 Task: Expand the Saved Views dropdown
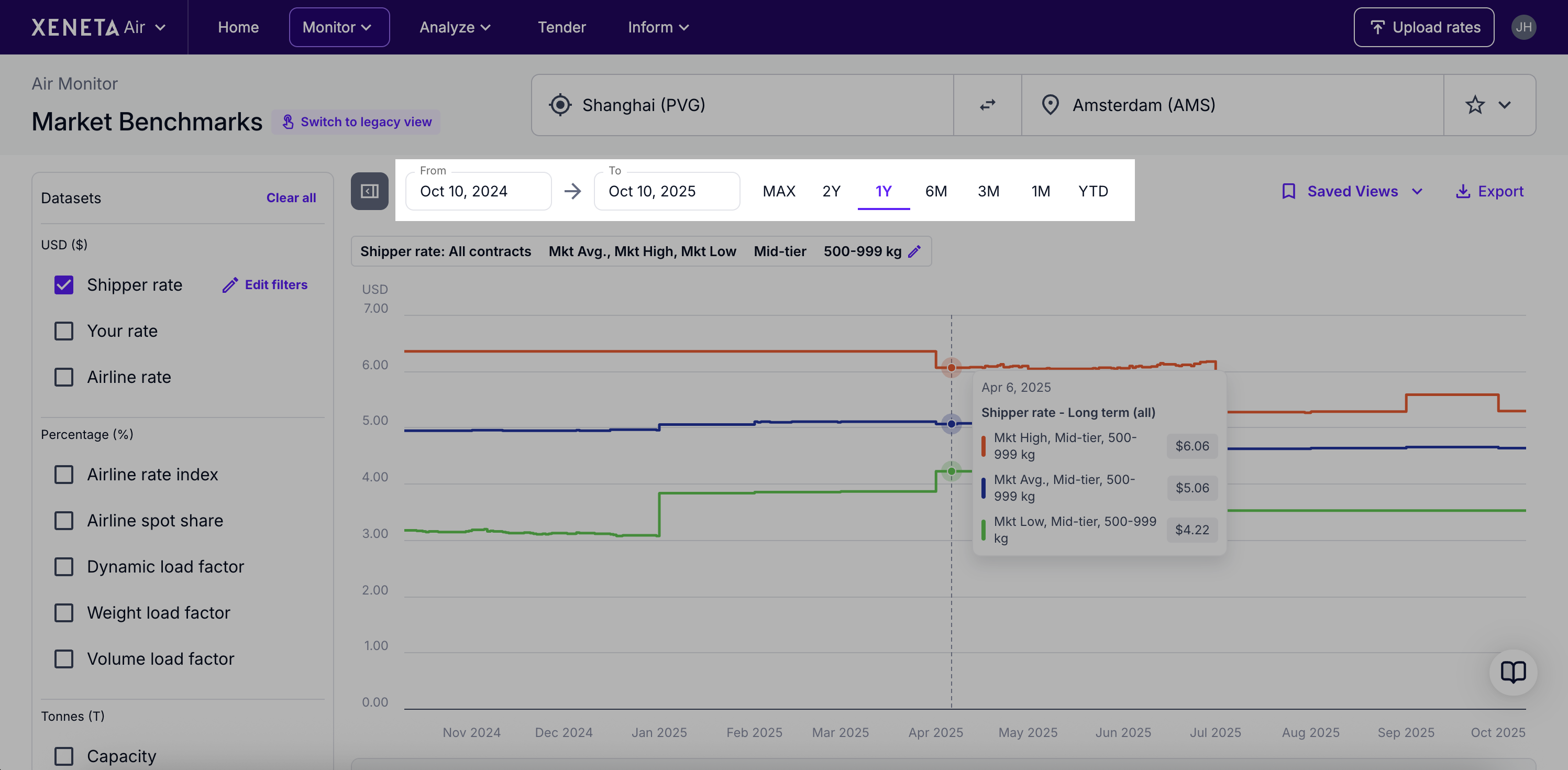click(x=1353, y=191)
